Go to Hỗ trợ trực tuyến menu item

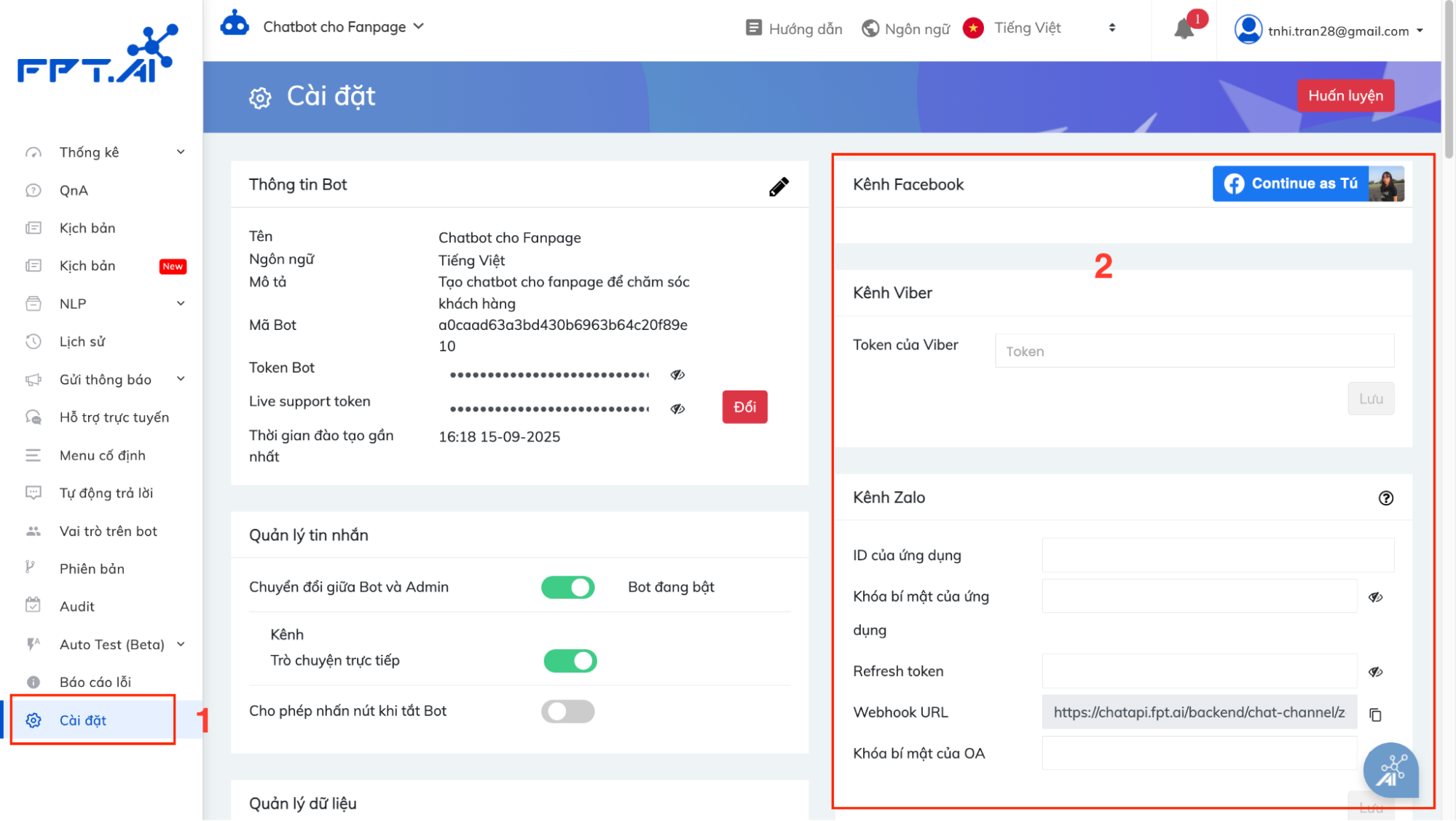pos(114,417)
